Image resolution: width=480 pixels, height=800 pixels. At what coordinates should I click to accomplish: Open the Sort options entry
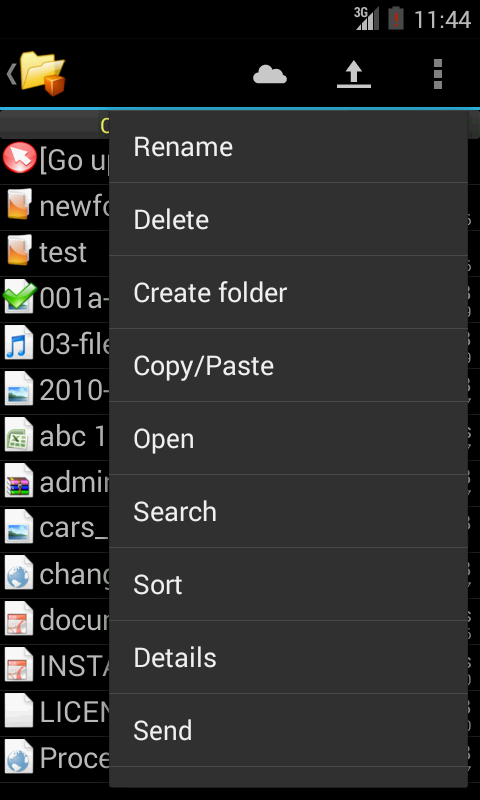coord(288,584)
